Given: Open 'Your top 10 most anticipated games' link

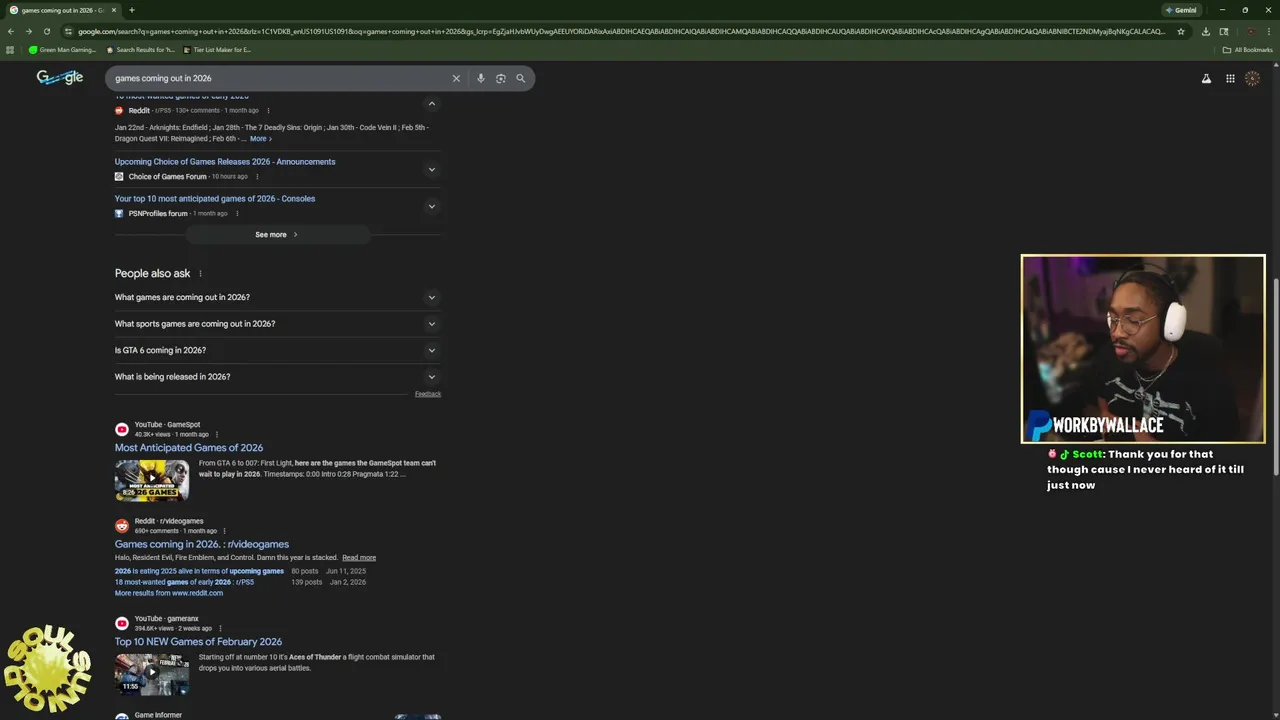Looking at the screenshot, I should coord(215,199).
